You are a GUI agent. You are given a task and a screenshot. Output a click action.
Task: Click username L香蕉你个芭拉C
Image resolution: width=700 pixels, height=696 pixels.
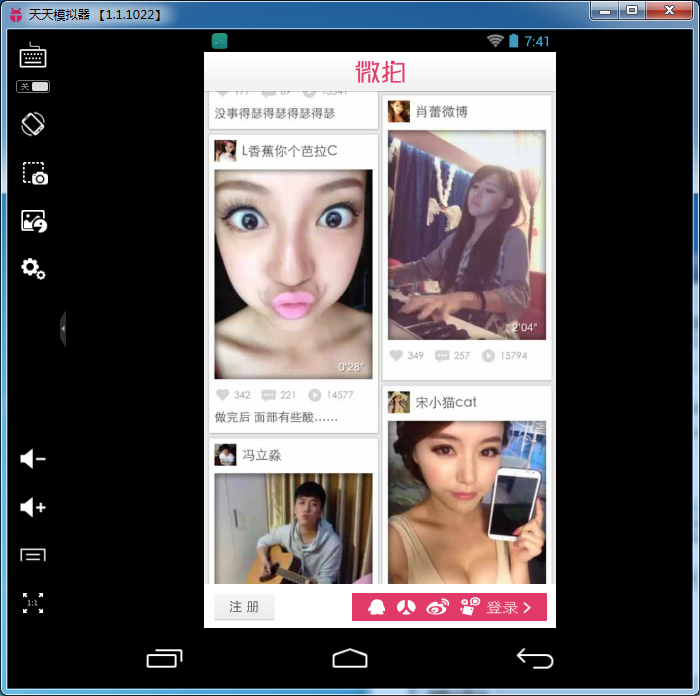click(289, 151)
